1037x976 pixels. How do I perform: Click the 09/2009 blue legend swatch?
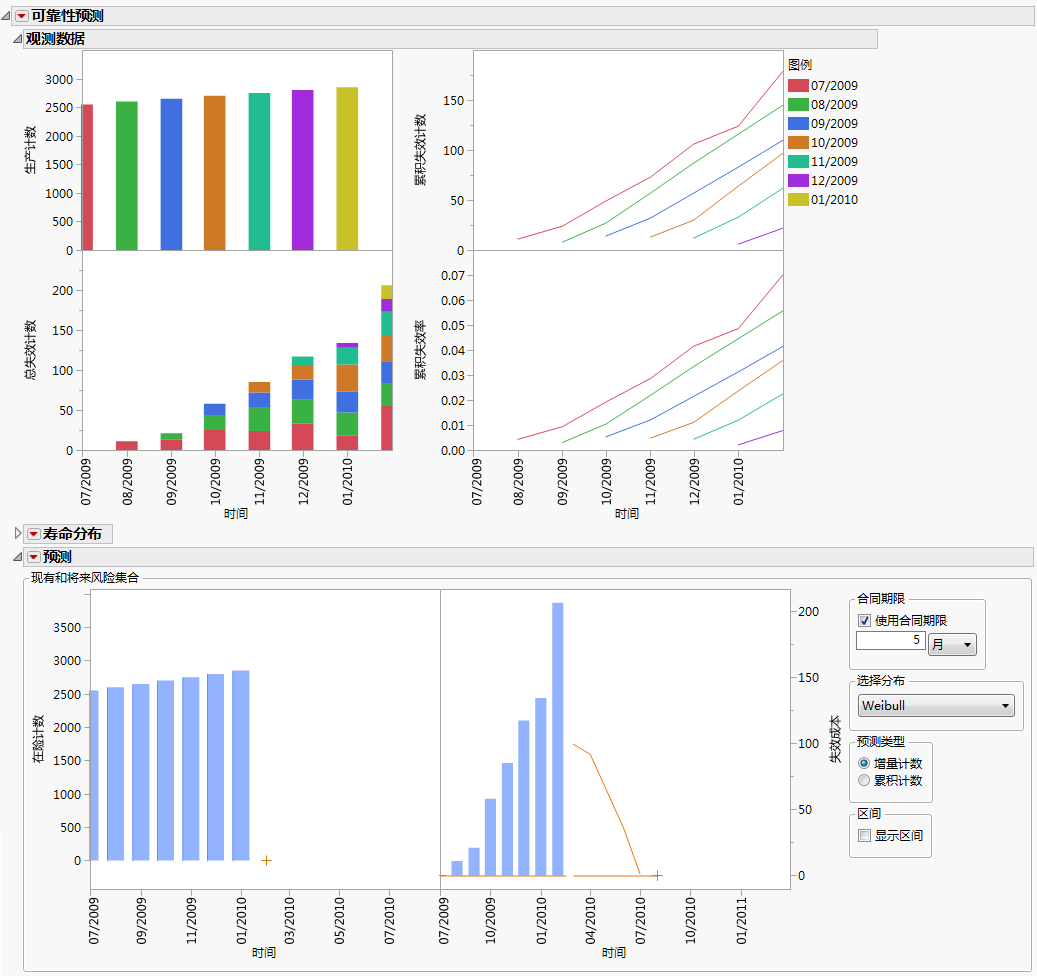(798, 124)
